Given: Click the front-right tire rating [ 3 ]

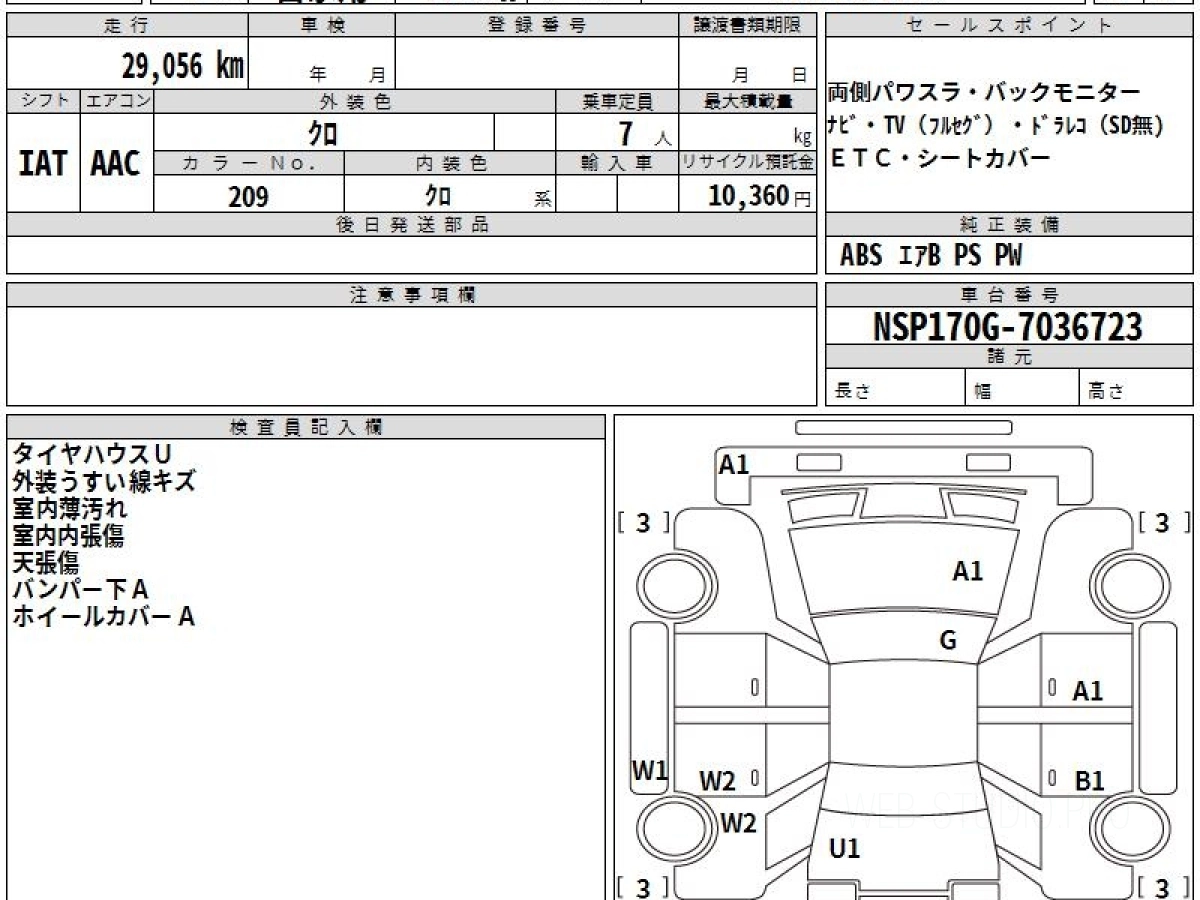Looking at the screenshot, I should [x=1164, y=522].
